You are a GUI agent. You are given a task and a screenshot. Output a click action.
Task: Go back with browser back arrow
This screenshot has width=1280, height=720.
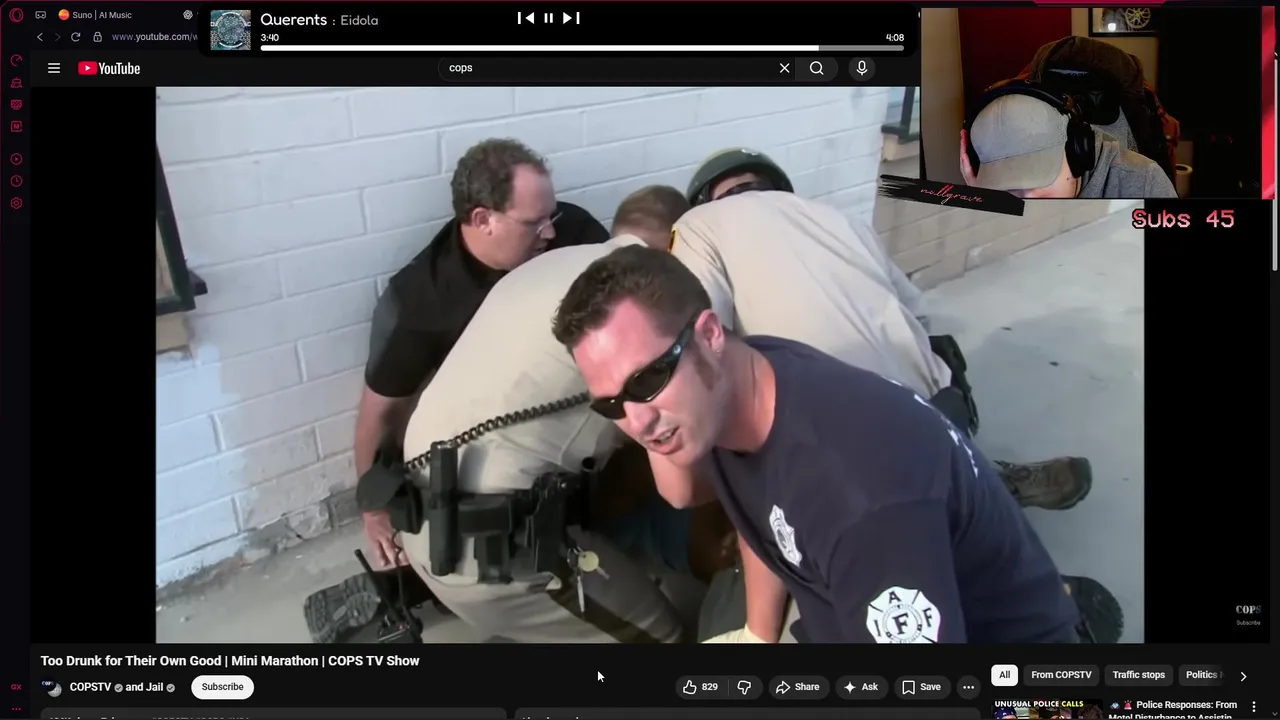point(40,37)
